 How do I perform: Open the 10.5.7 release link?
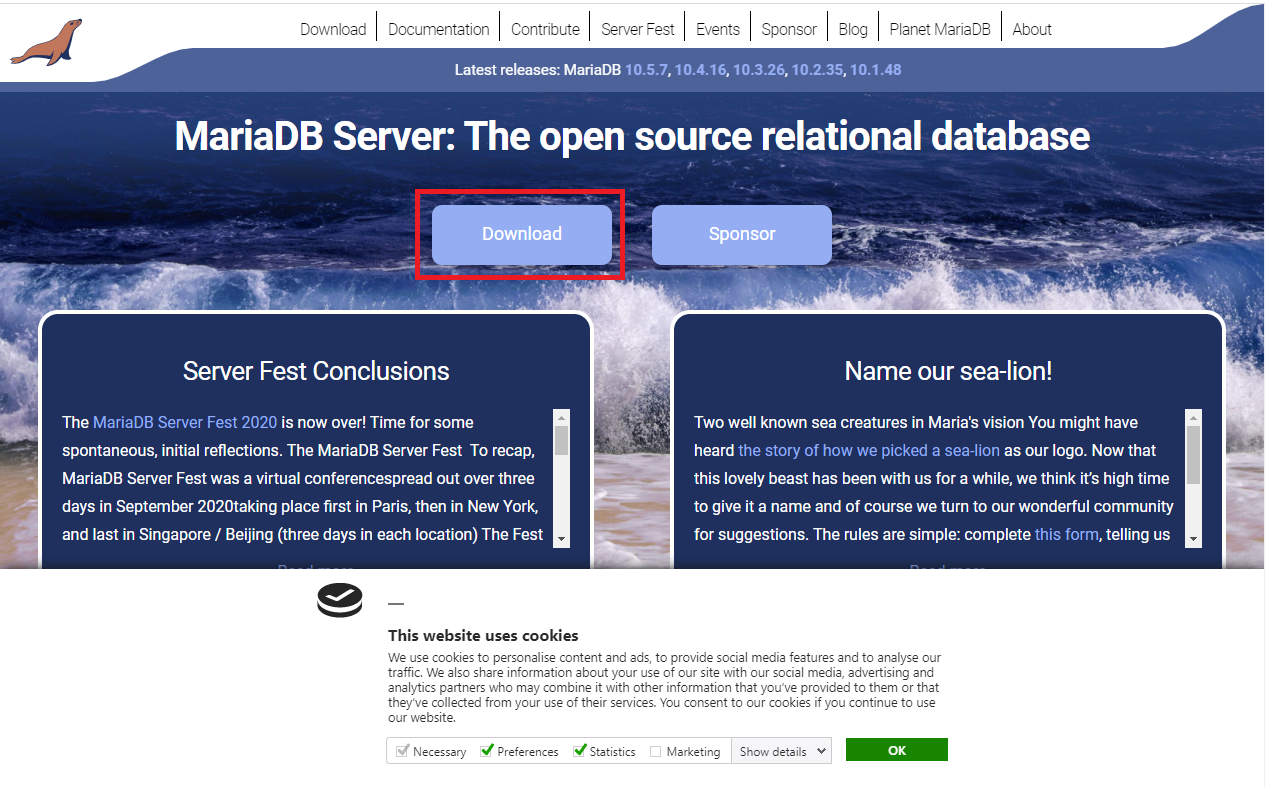click(646, 70)
